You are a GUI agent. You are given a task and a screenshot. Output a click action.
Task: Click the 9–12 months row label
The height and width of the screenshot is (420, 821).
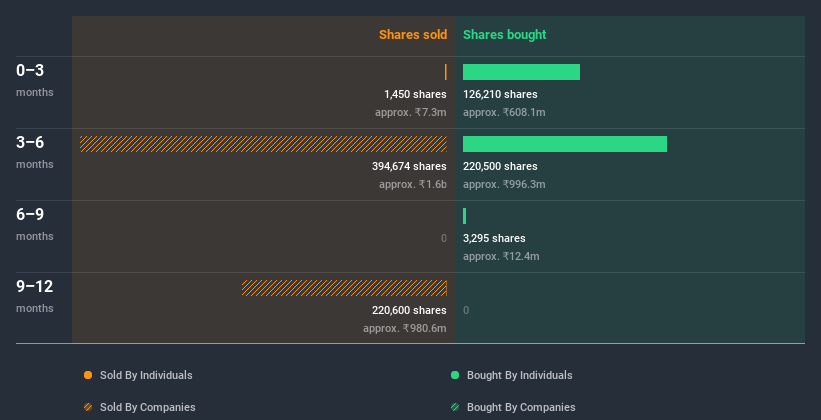click(35, 296)
